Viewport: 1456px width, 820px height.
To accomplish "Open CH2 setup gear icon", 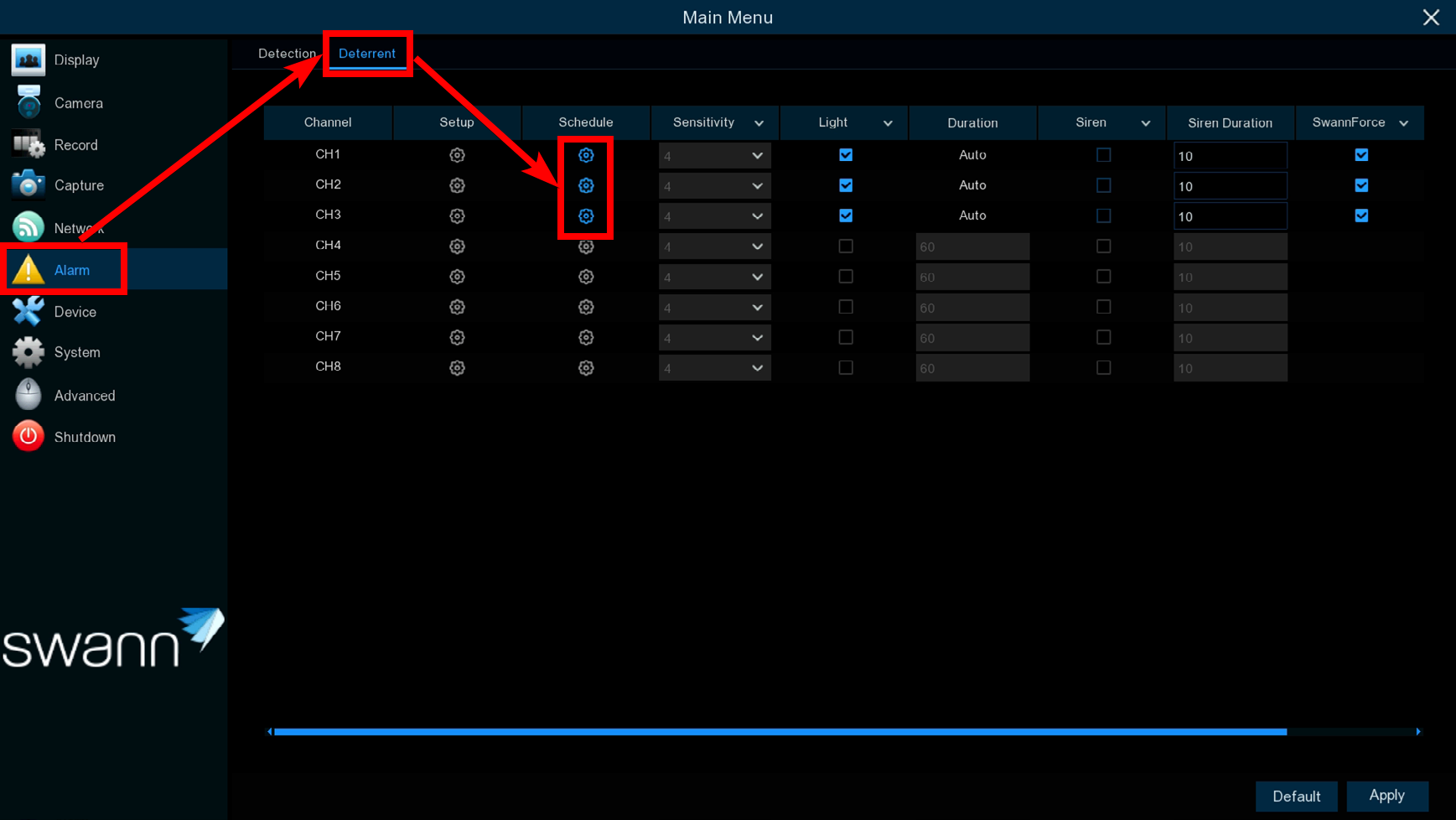I will coord(457,185).
